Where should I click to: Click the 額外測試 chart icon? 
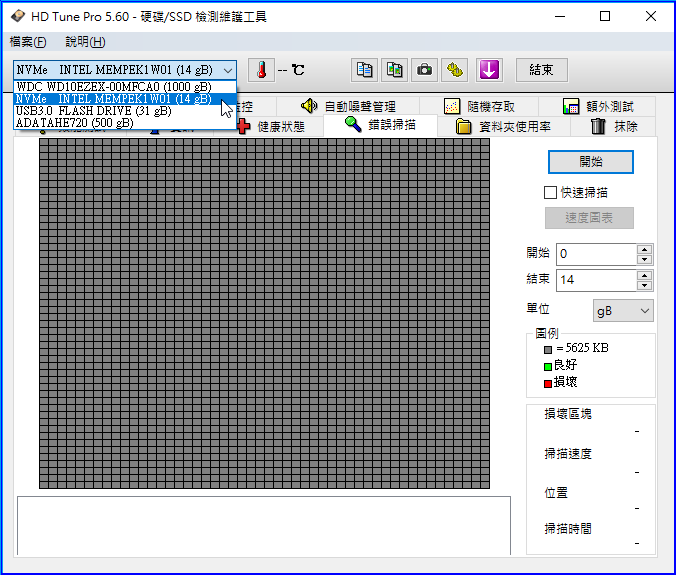pos(571,106)
